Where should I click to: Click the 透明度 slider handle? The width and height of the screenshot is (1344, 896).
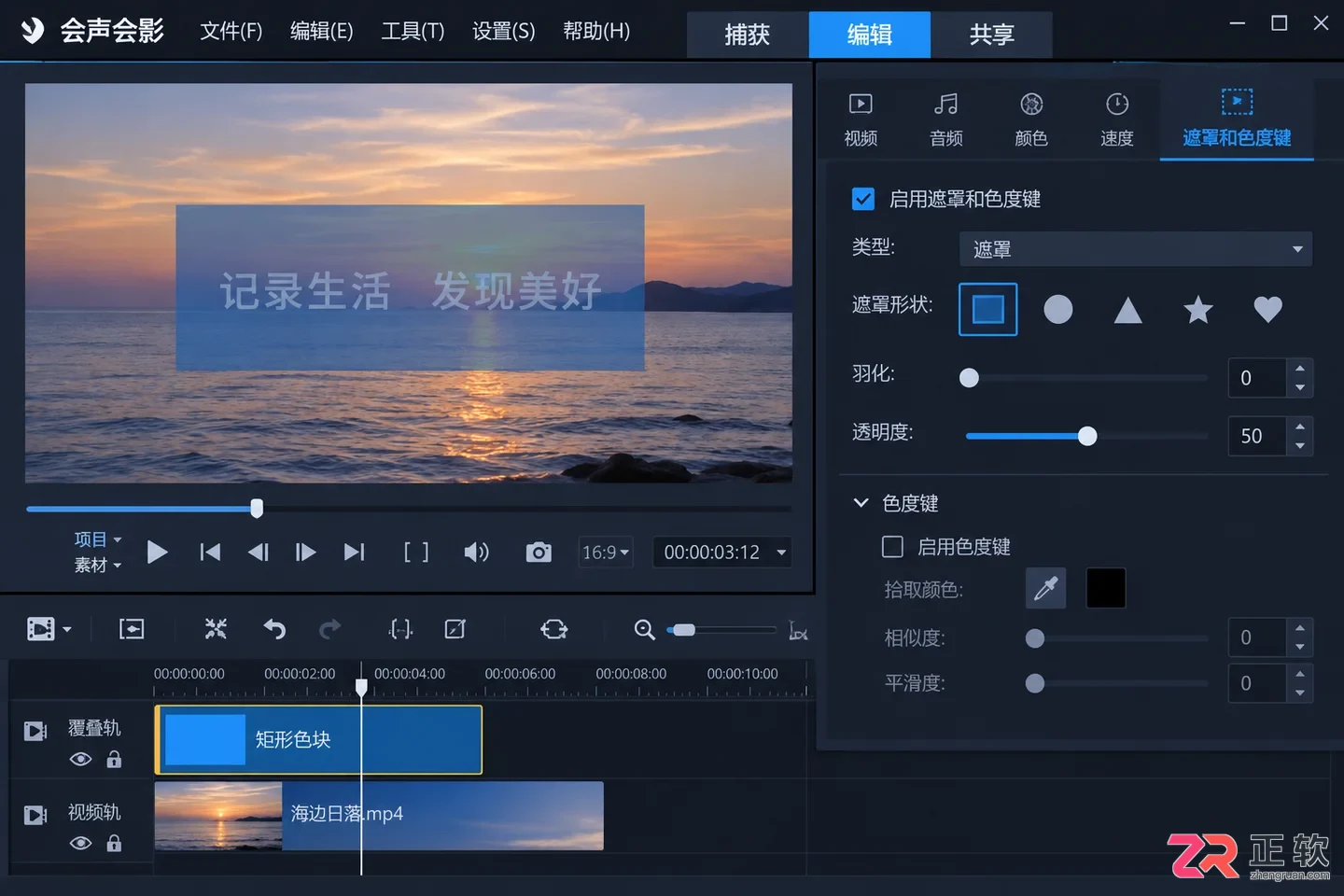tap(1087, 436)
